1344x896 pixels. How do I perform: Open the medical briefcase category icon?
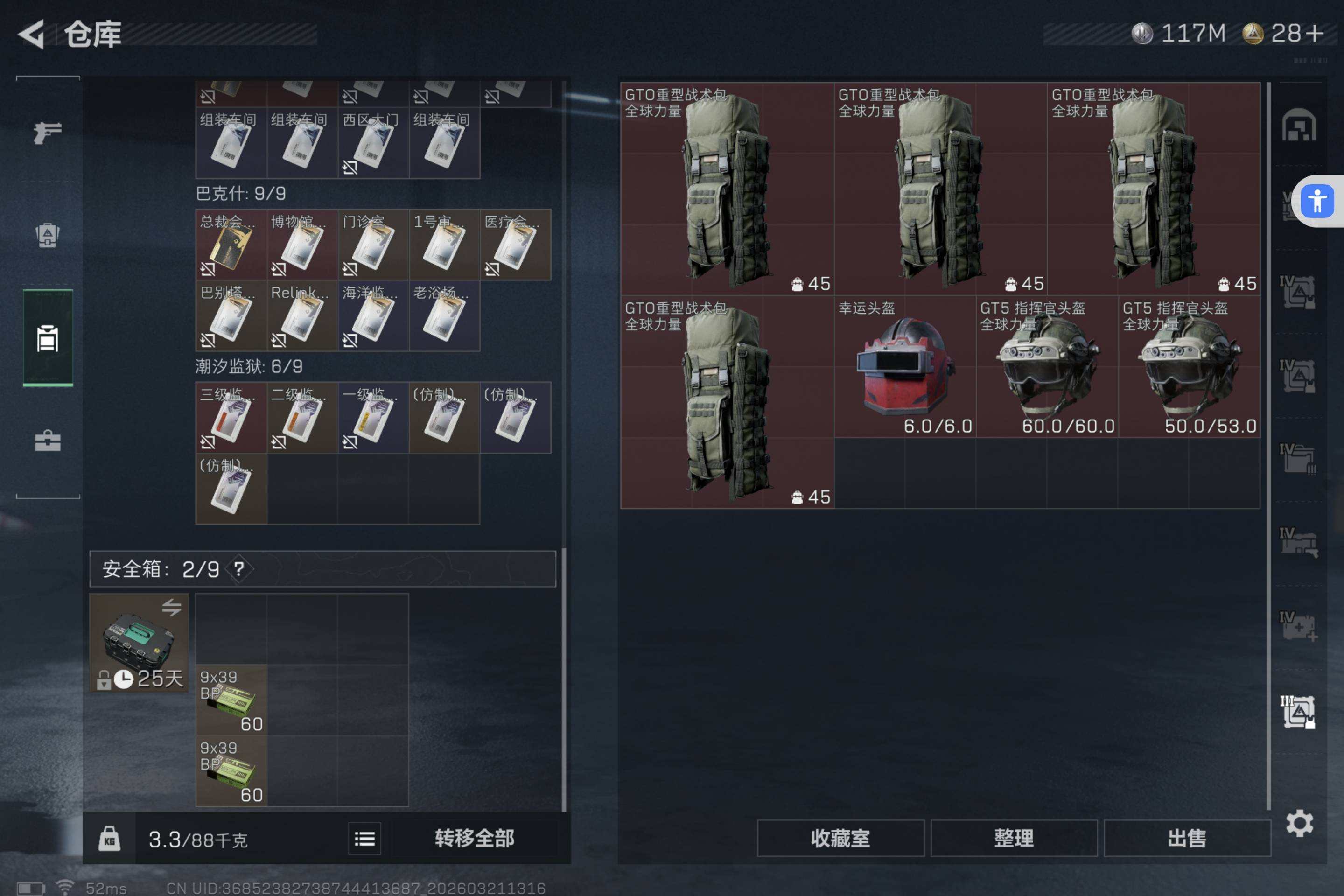point(48,441)
